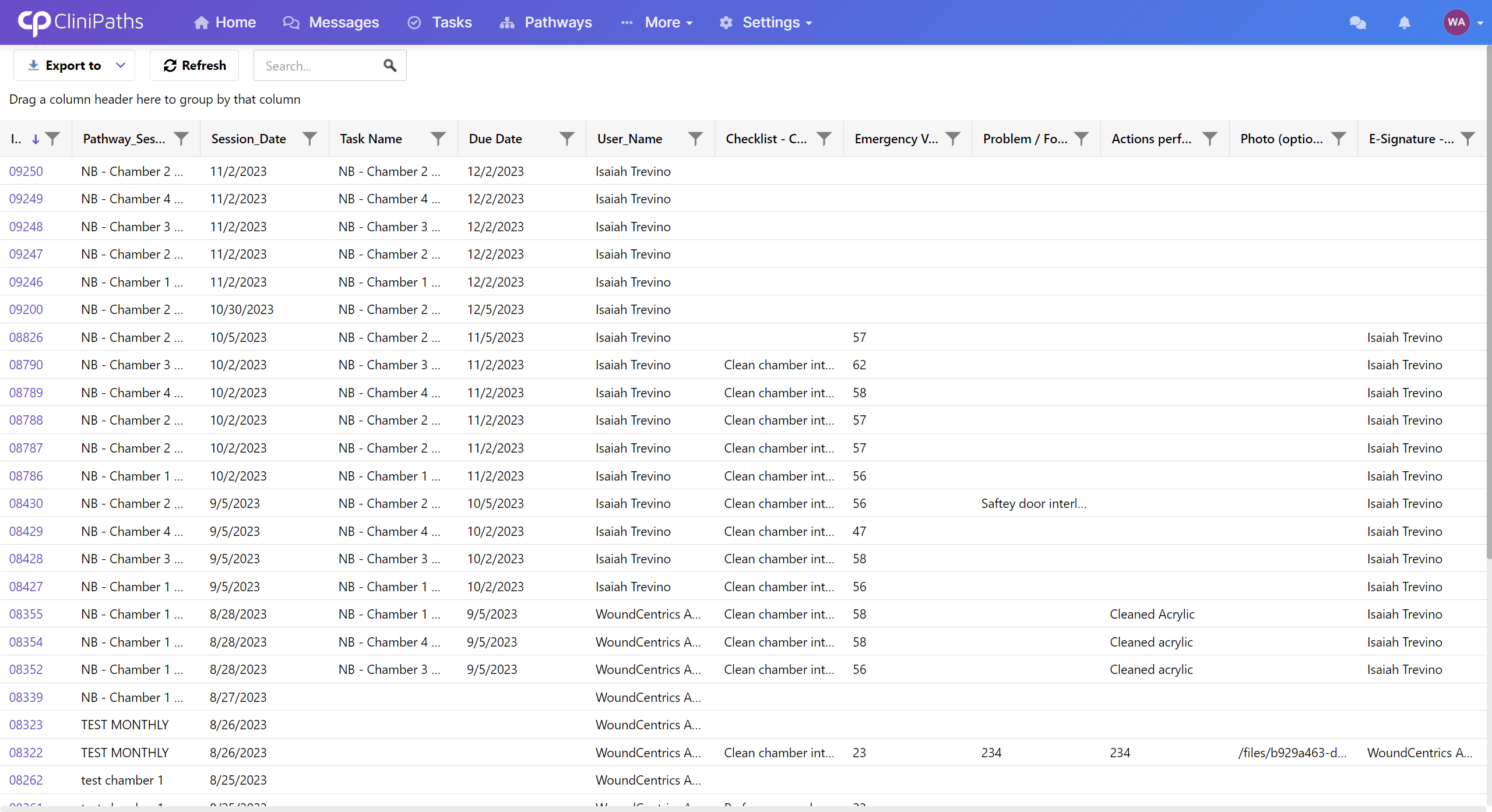Select 'Cleaned Acrylic' cell in row 08355
1492x812 pixels.
click(1152, 614)
